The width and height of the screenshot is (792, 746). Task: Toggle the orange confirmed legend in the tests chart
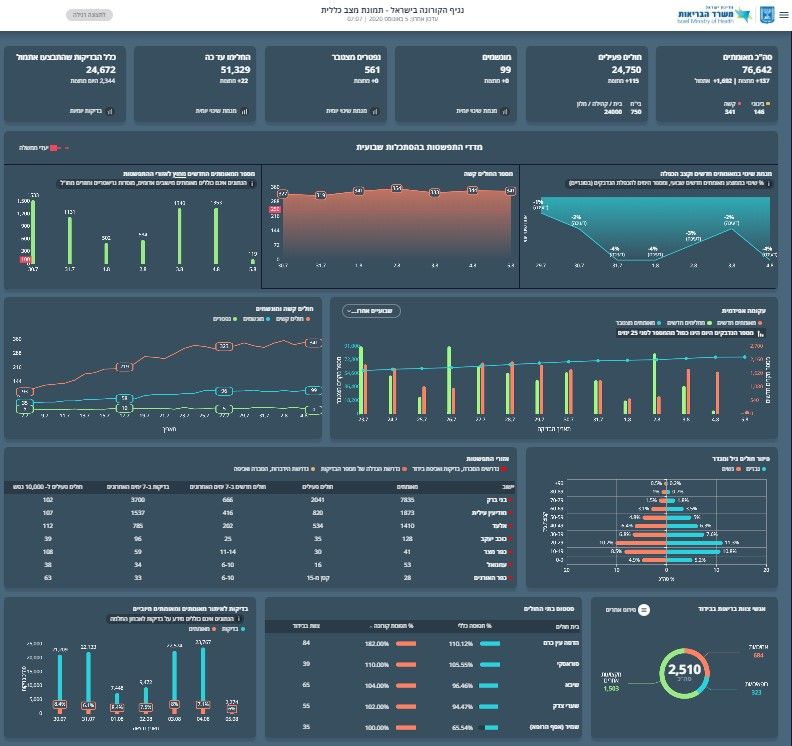pos(202,629)
